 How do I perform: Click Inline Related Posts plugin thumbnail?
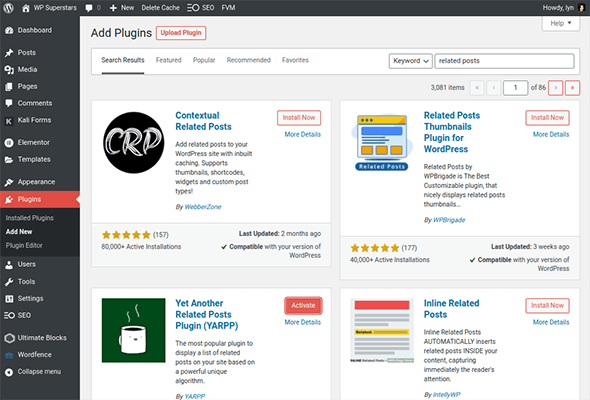[382, 330]
